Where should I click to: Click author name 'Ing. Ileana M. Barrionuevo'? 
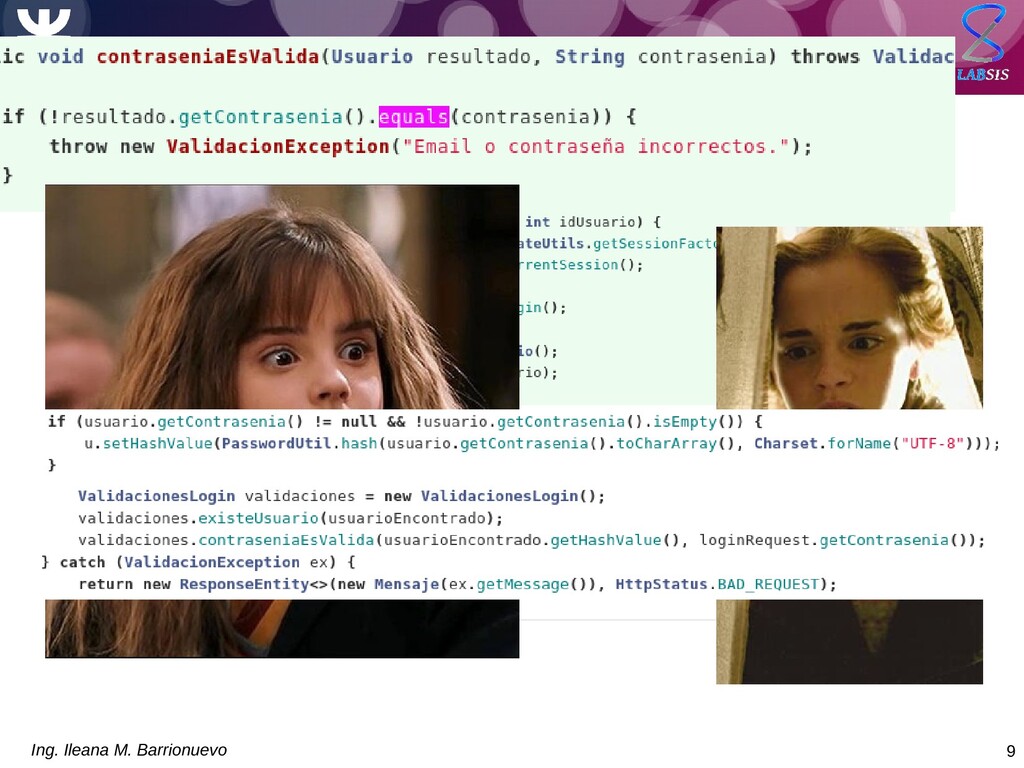pyautogui.click(x=129, y=750)
